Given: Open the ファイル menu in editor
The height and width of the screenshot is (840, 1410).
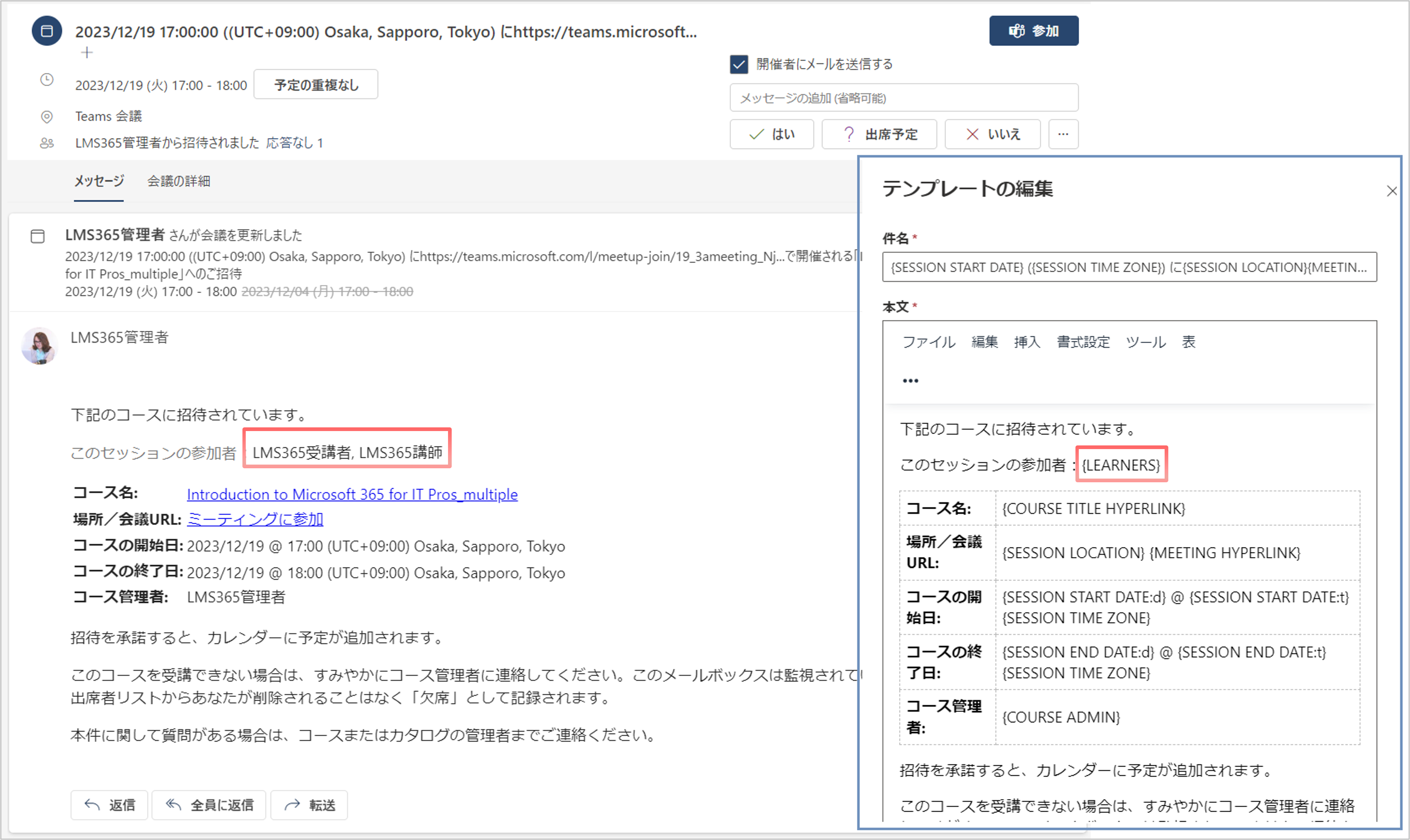Looking at the screenshot, I should pos(929,342).
